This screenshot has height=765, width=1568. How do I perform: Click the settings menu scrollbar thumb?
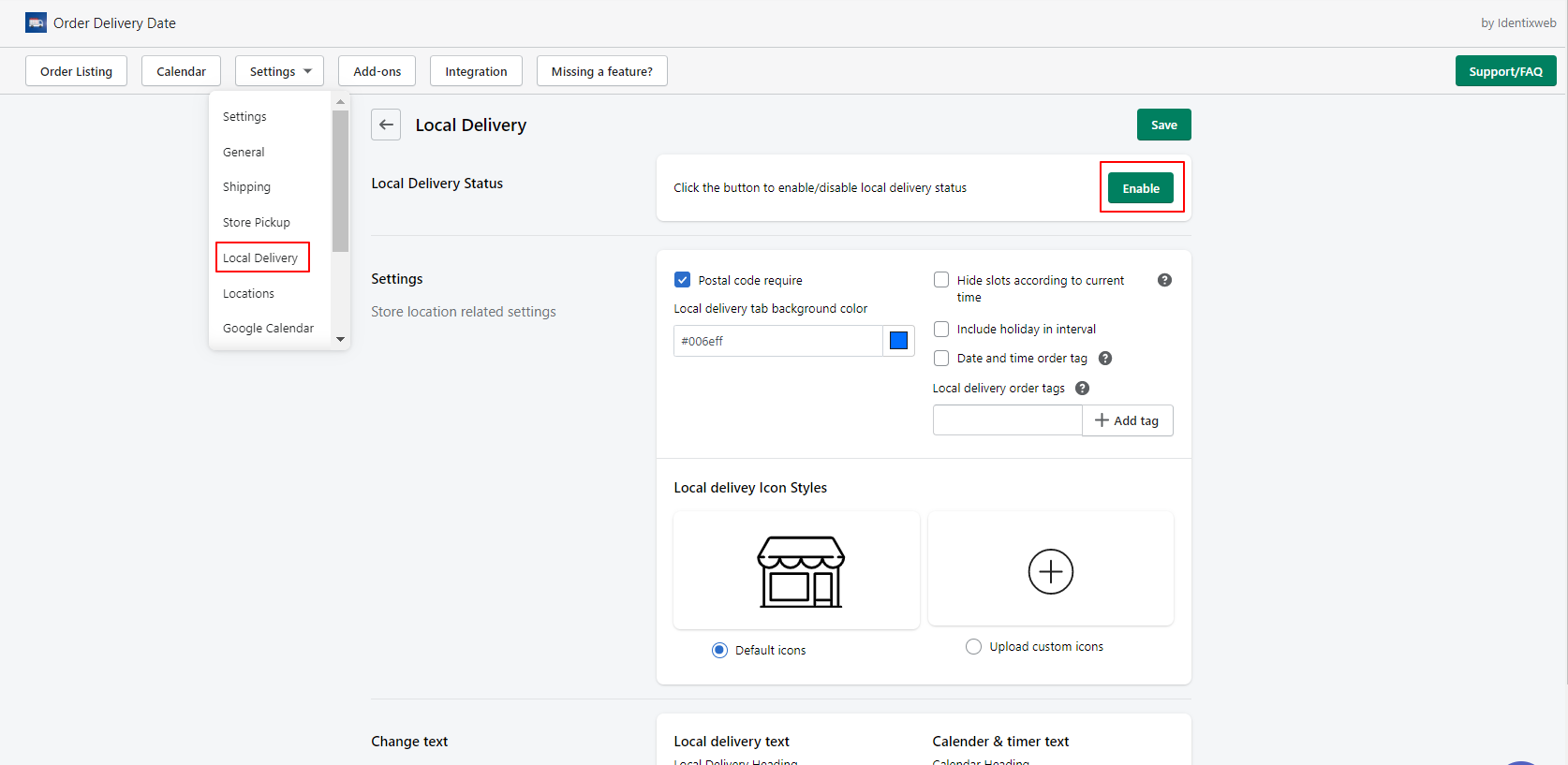click(340, 181)
